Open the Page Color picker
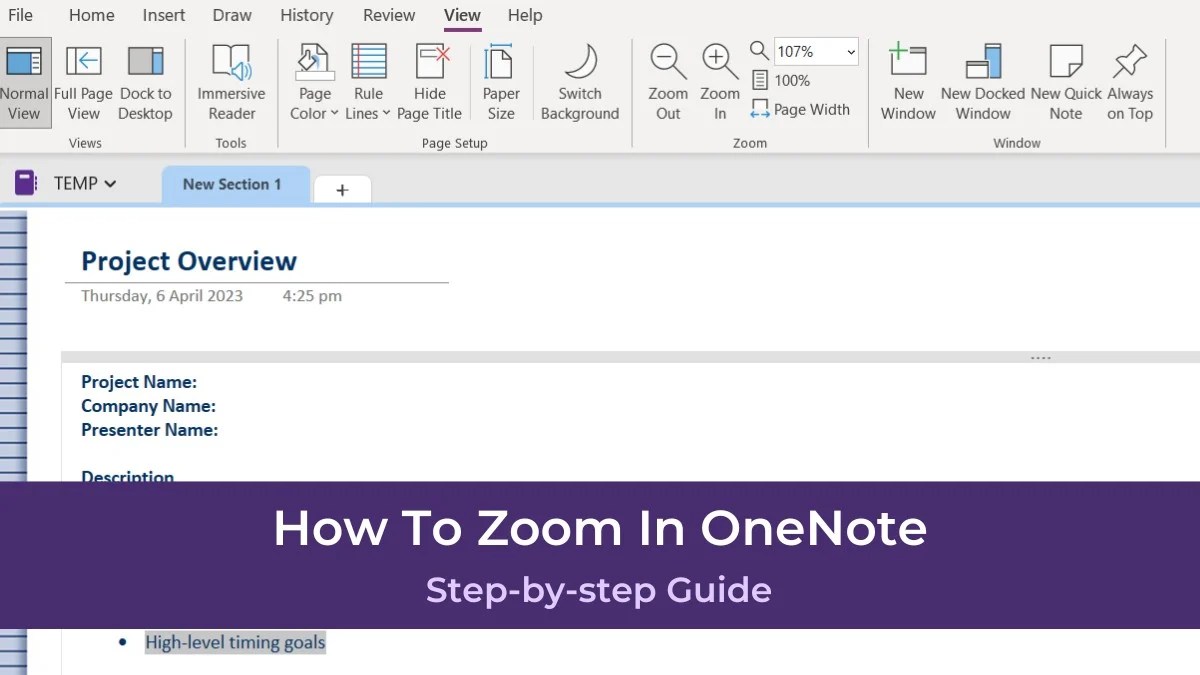Viewport: 1200px width, 675px height. [313, 80]
